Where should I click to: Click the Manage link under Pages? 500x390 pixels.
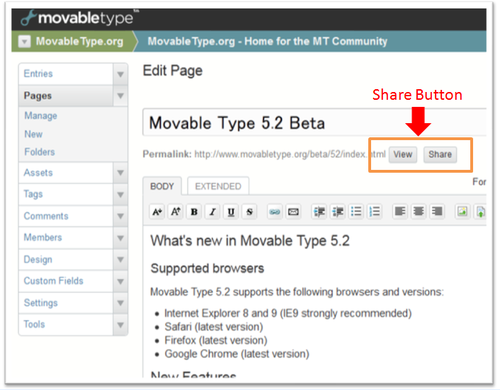[x=41, y=116]
